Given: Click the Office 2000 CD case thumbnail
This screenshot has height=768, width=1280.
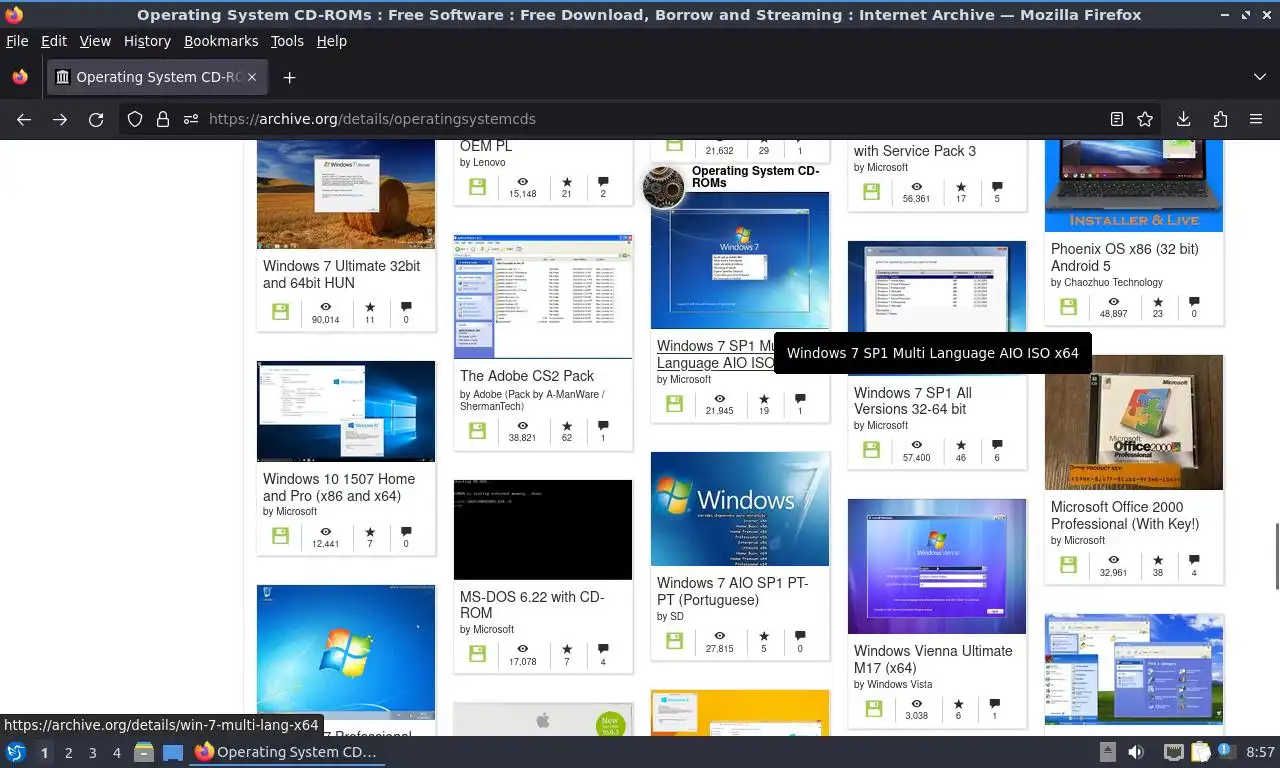Looking at the screenshot, I should 1134,422.
